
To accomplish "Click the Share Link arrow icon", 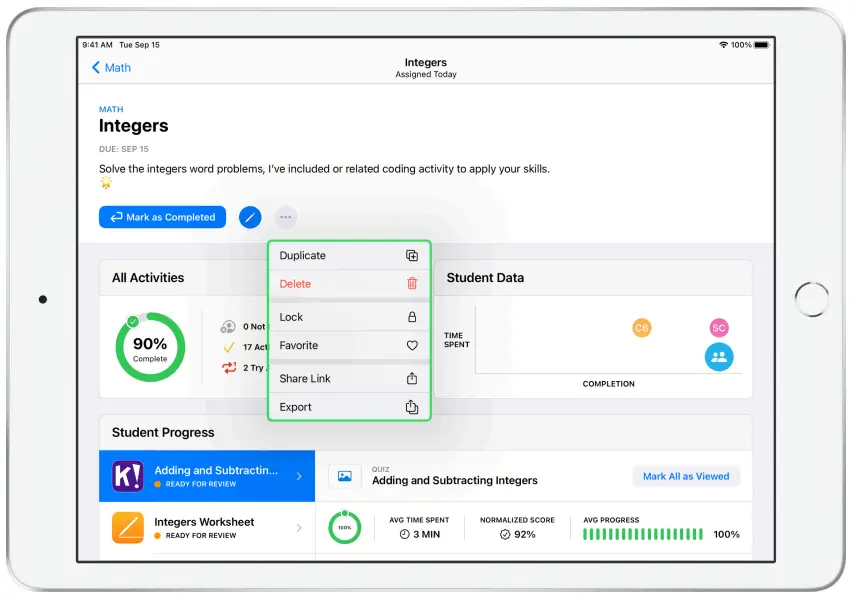I will point(412,378).
